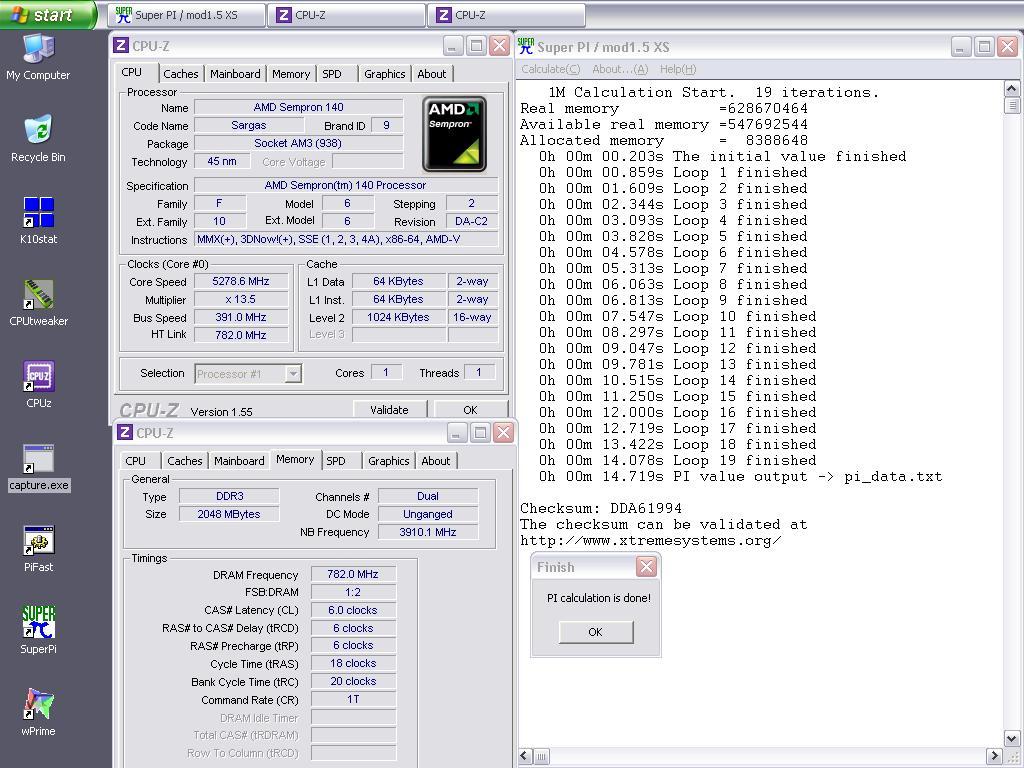Launch the PiFast shortcut

pos(39,549)
